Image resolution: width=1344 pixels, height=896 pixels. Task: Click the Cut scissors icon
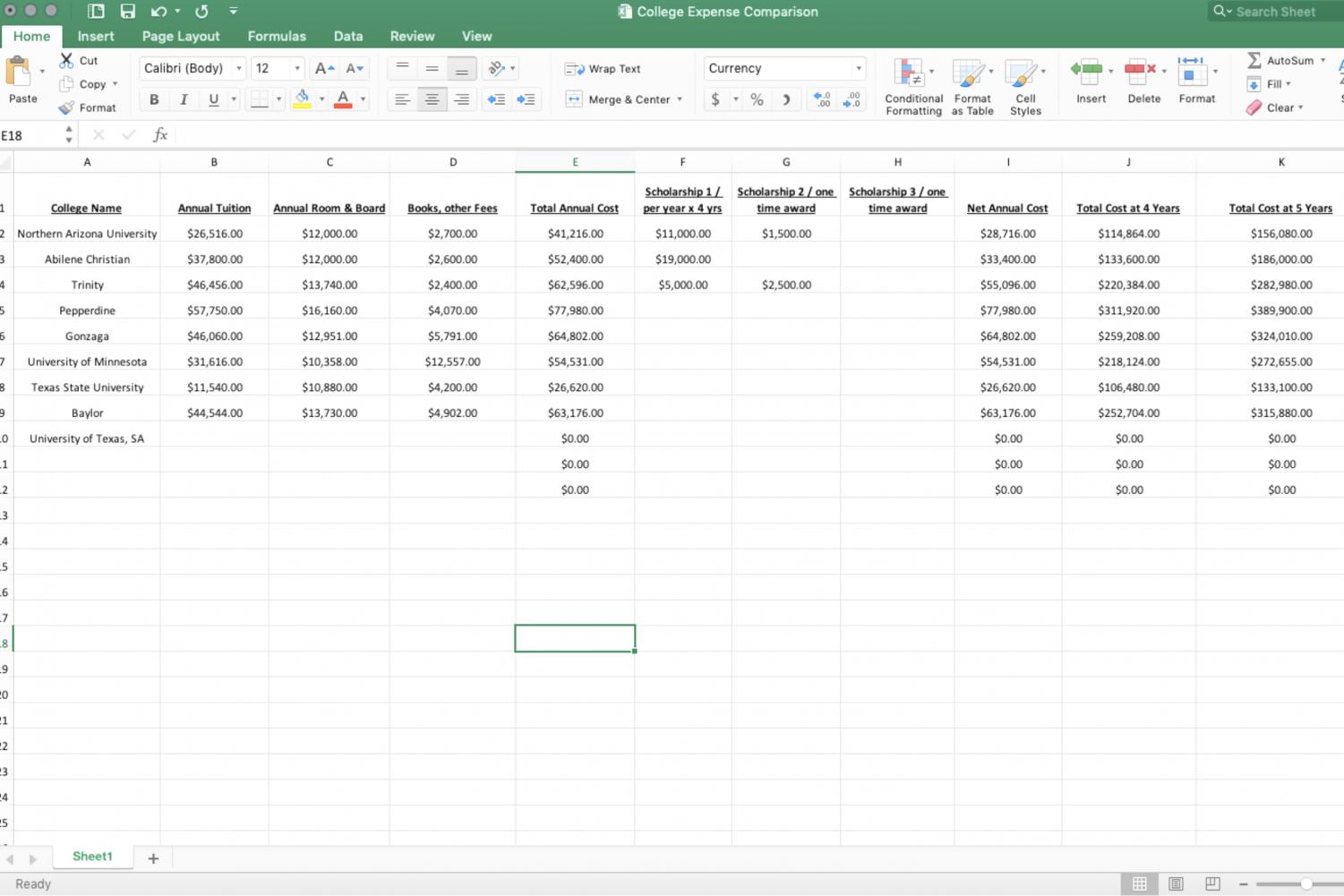tap(66, 60)
